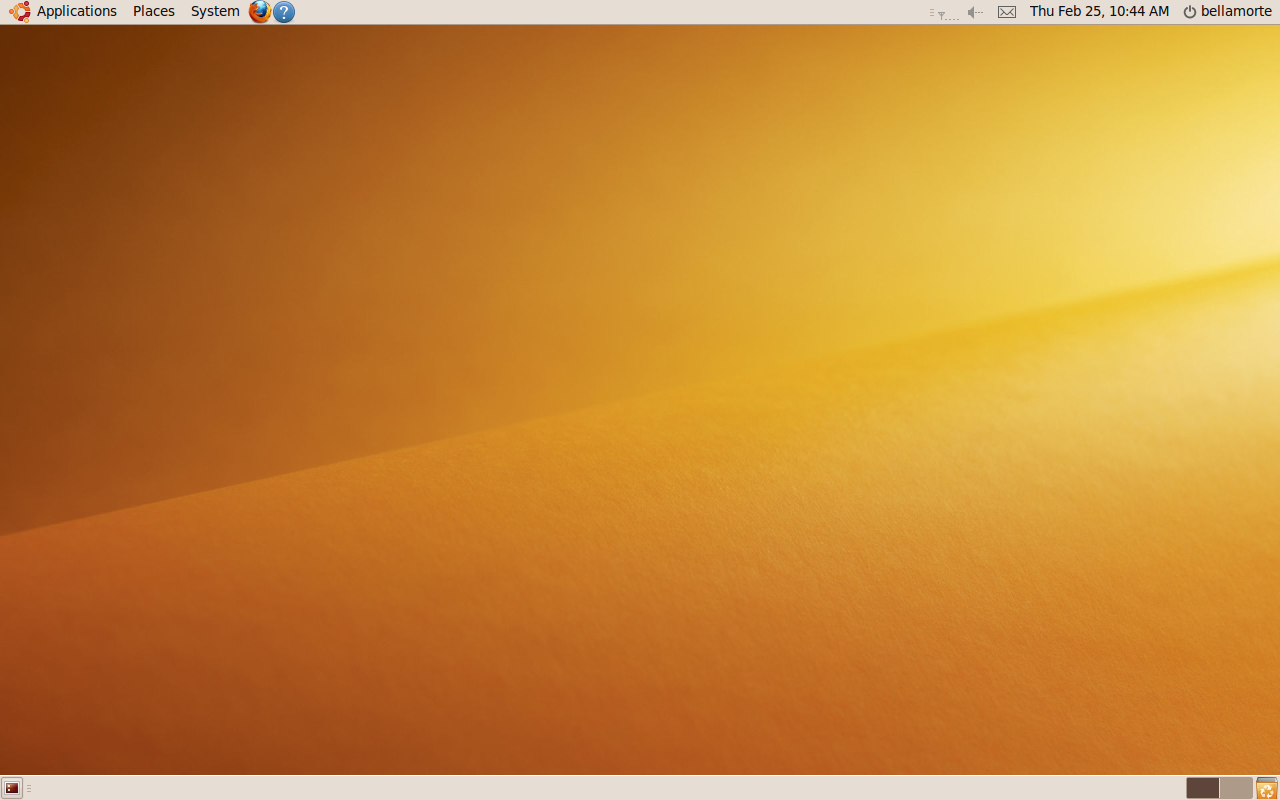The height and width of the screenshot is (800, 1280).
Task: Open the Places menu
Action: pos(153,12)
